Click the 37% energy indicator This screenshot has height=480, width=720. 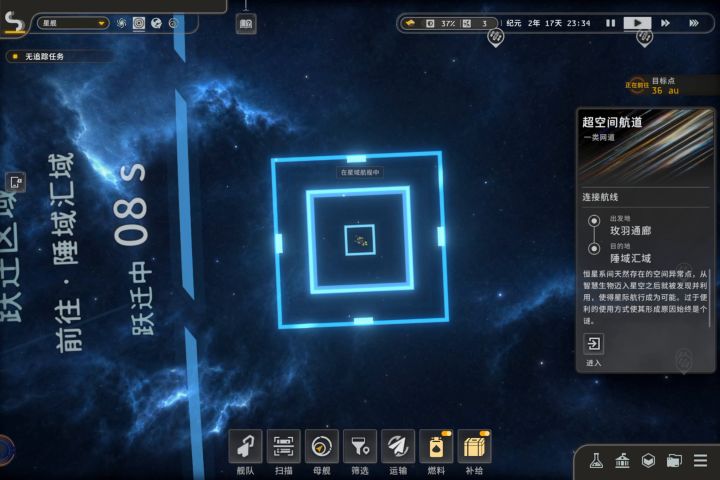(442, 23)
